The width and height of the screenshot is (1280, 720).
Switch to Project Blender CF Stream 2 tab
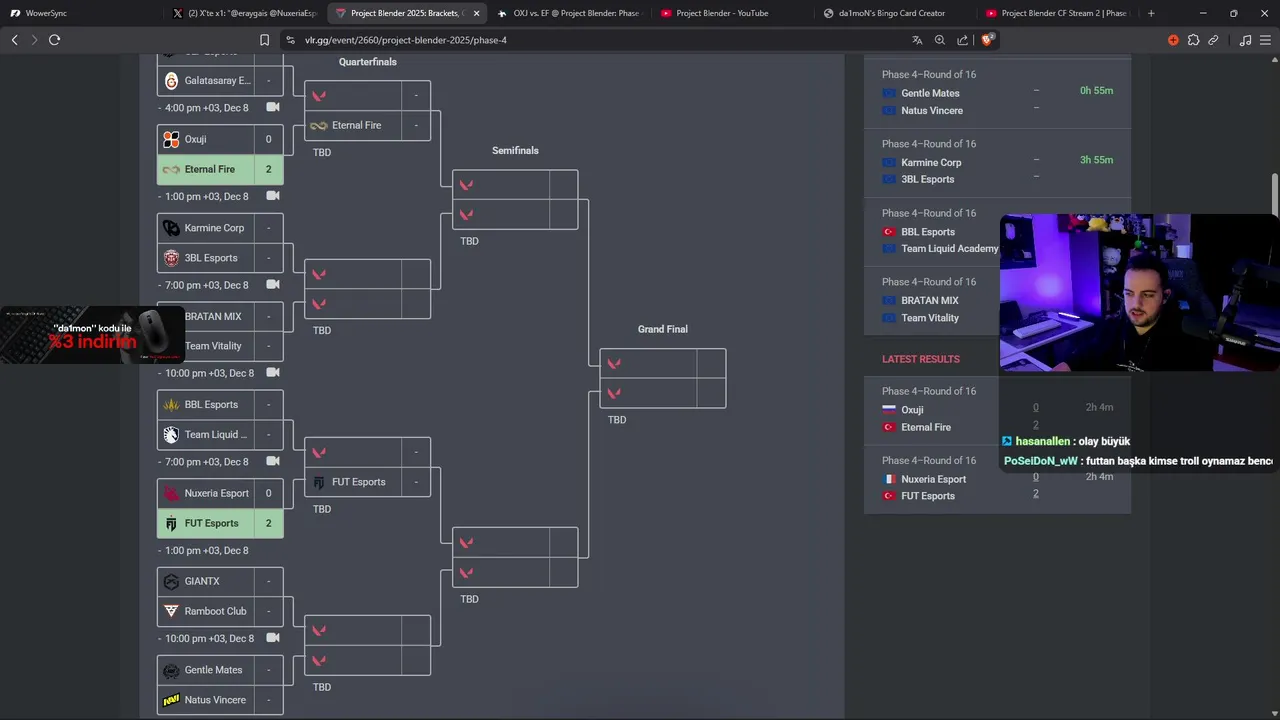1057,13
